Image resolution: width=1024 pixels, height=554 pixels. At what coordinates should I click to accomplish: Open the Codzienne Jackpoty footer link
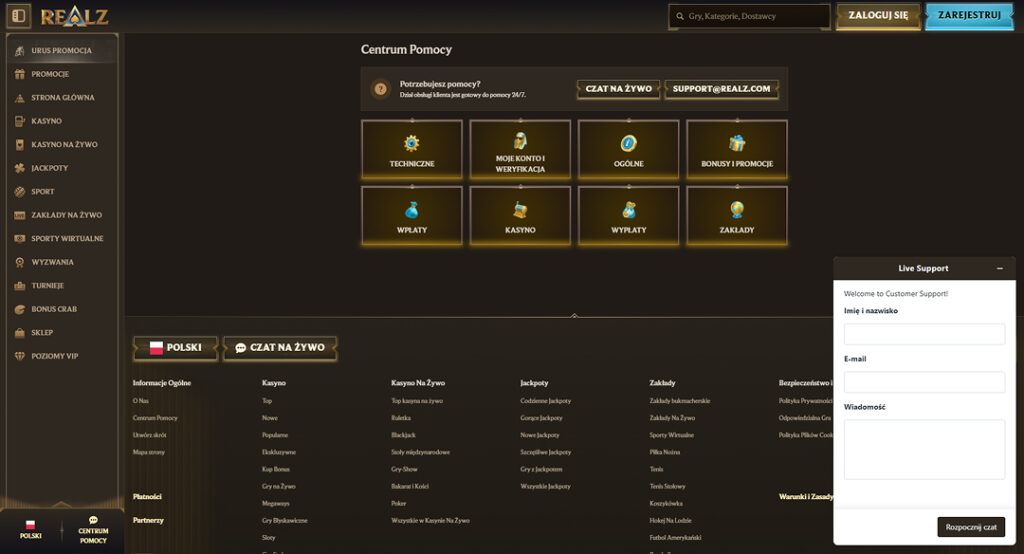(545, 400)
